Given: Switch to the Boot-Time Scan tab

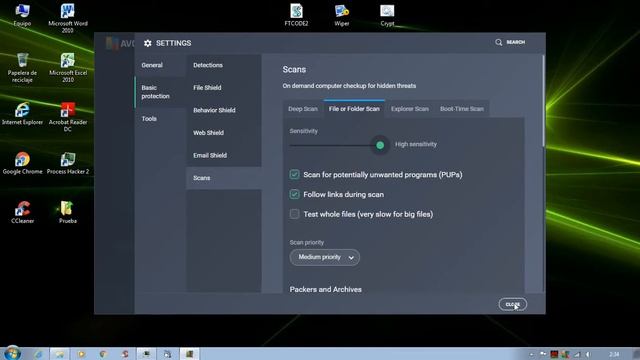Looking at the screenshot, I should (462, 109).
